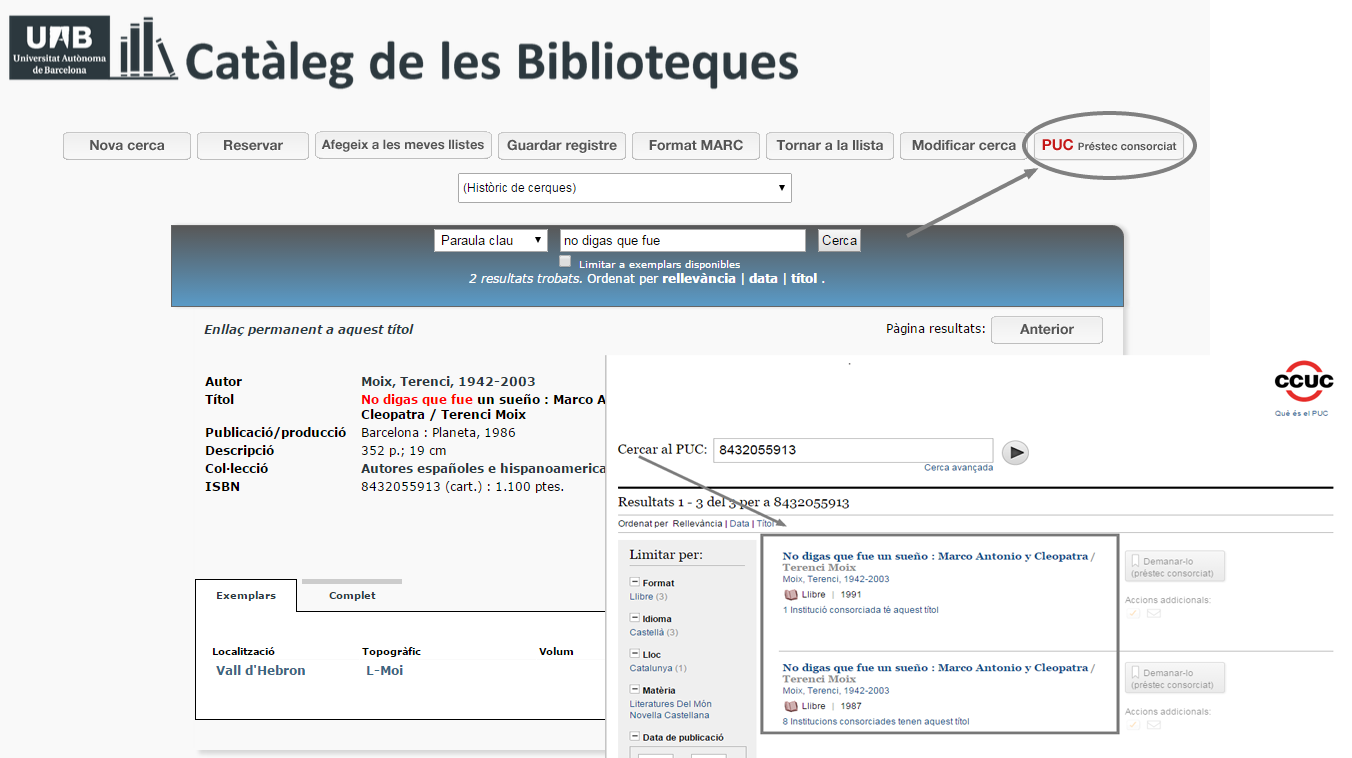1352x758 pixels.
Task: Click the library books icon in header
Action: [x=147, y=48]
